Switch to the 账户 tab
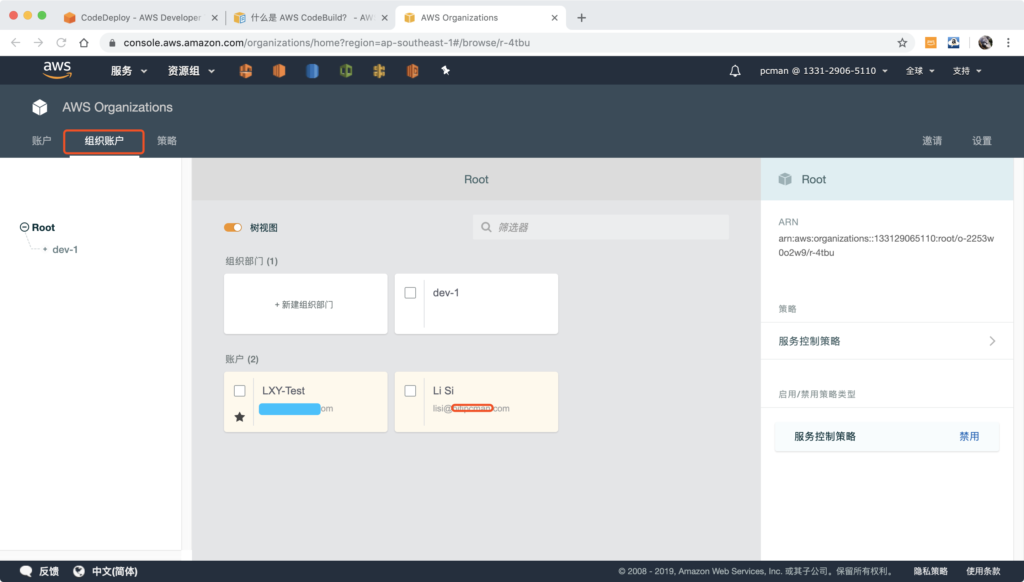The height and width of the screenshot is (582, 1024). click(41, 140)
